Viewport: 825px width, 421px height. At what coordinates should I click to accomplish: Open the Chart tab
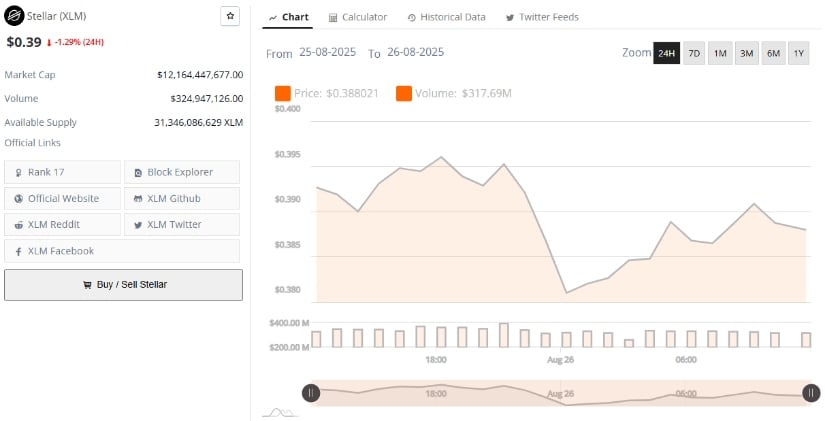(288, 17)
